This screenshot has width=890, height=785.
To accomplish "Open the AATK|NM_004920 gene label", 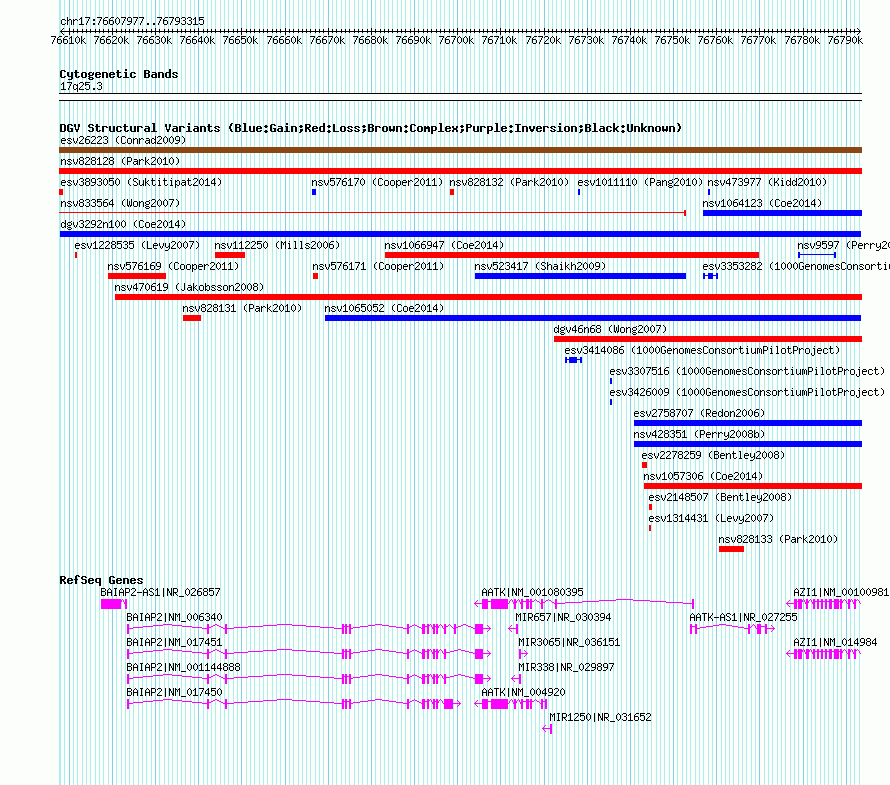I will coord(523,692).
